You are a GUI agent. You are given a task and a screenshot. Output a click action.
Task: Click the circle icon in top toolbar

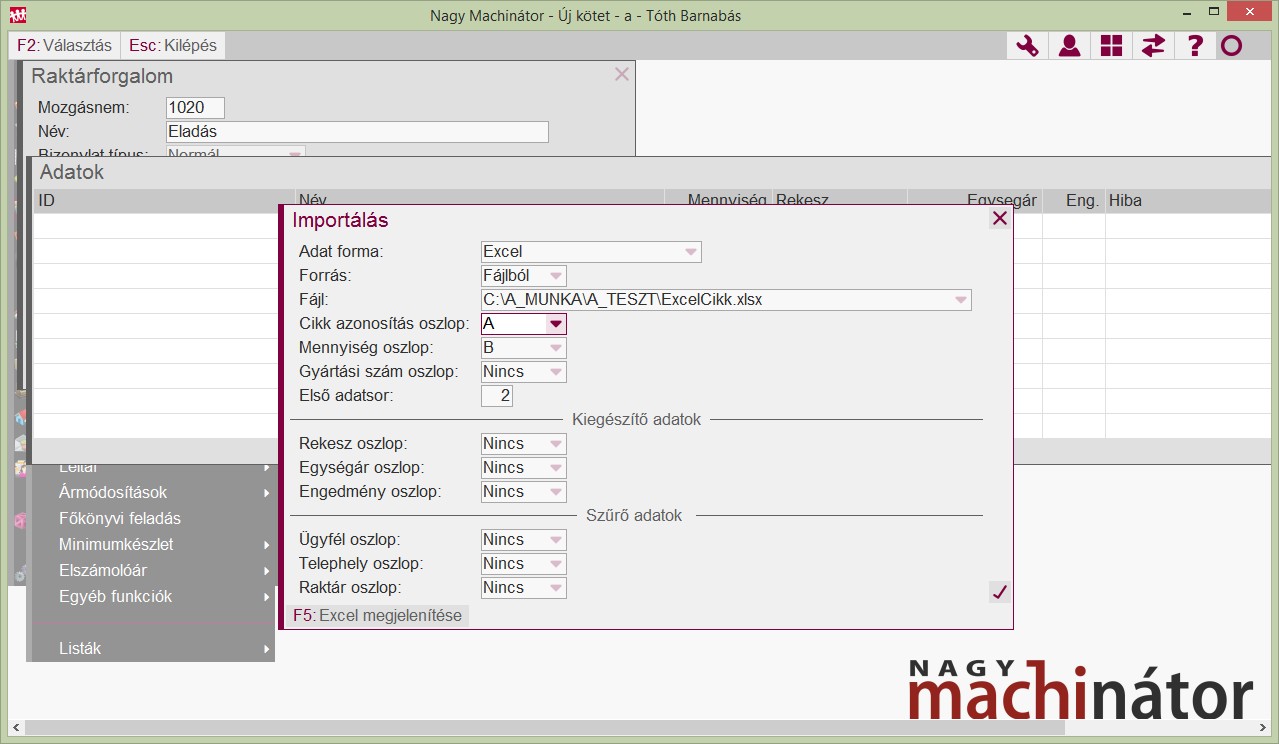[1232, 46]
